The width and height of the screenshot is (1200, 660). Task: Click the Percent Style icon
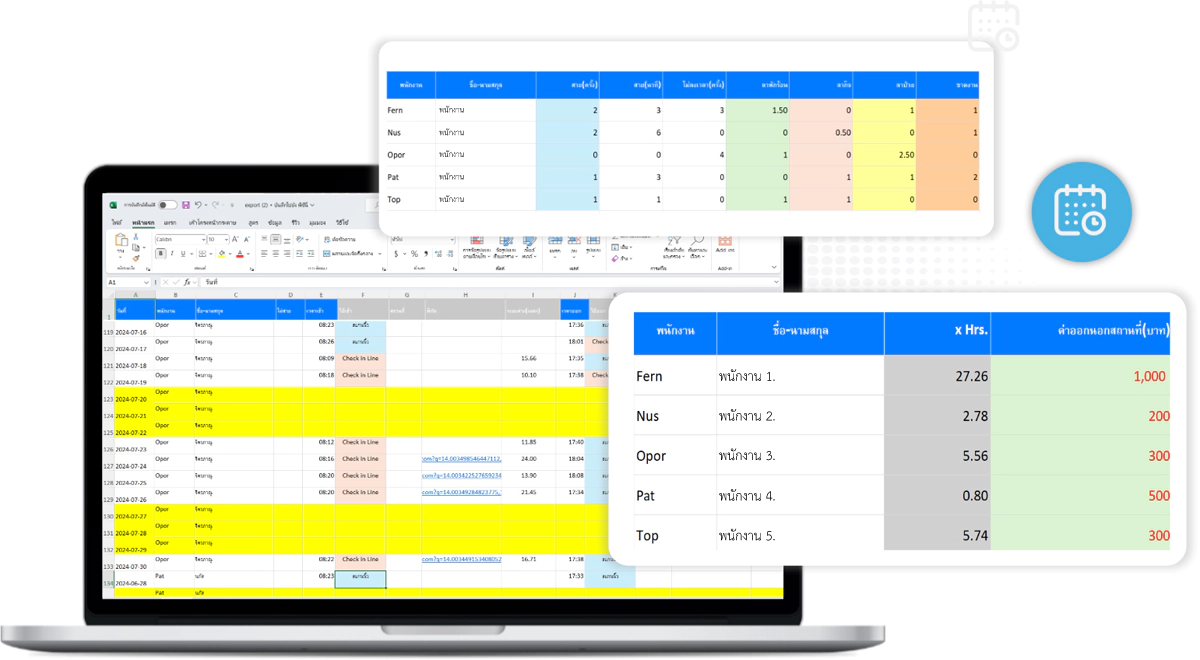click(x=414, y=254)
